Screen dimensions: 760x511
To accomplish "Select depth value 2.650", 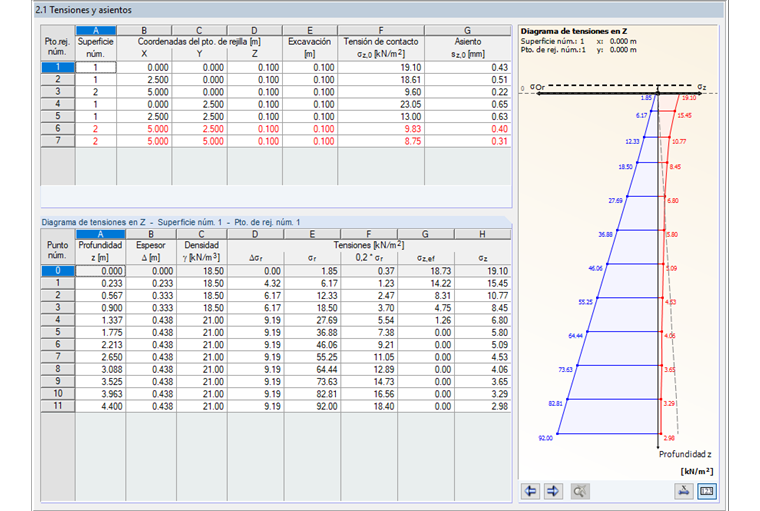I will click(100, 357).
